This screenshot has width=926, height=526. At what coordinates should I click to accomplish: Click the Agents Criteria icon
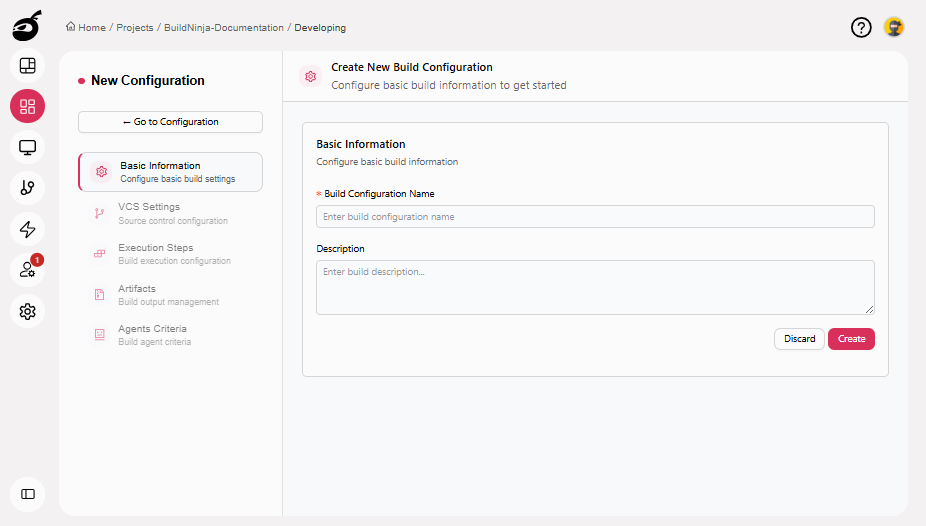(99, 335)
